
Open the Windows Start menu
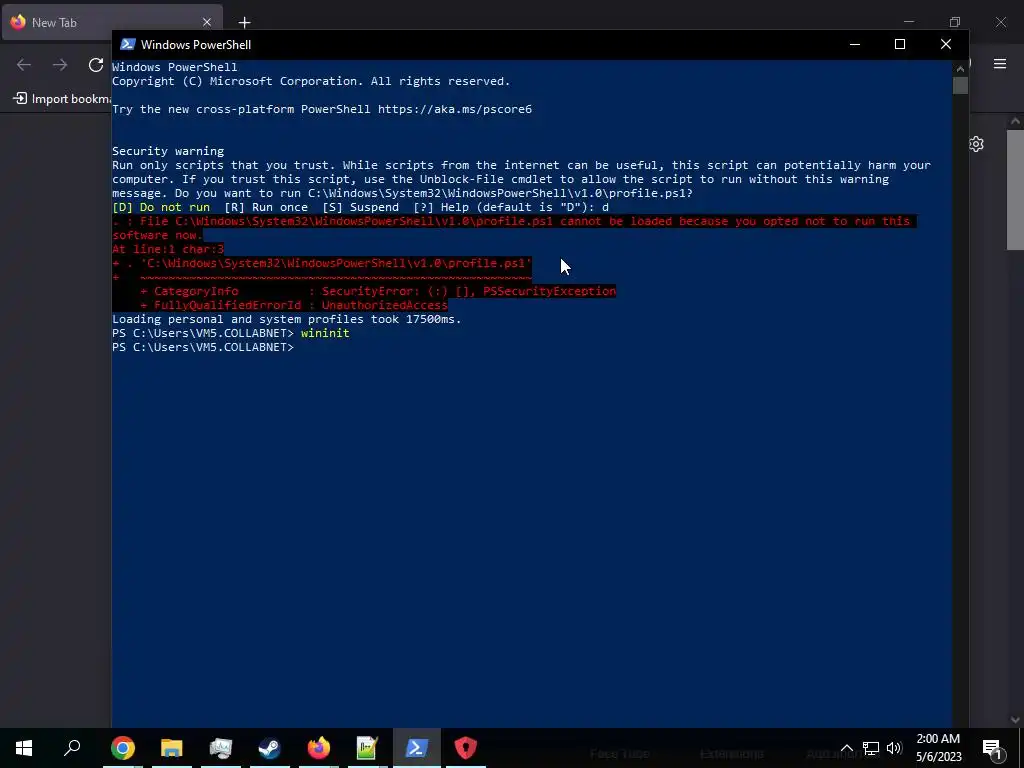click(x=24, y=748)
